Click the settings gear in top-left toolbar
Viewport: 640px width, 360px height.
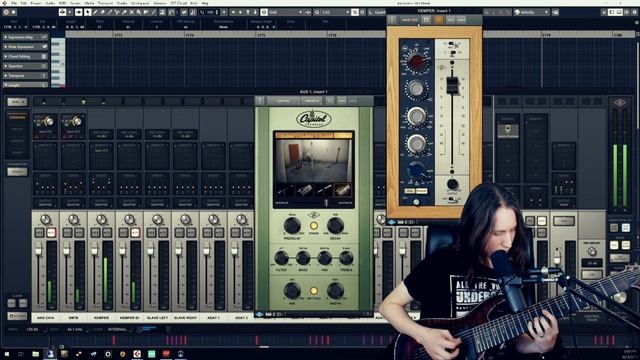6,12
